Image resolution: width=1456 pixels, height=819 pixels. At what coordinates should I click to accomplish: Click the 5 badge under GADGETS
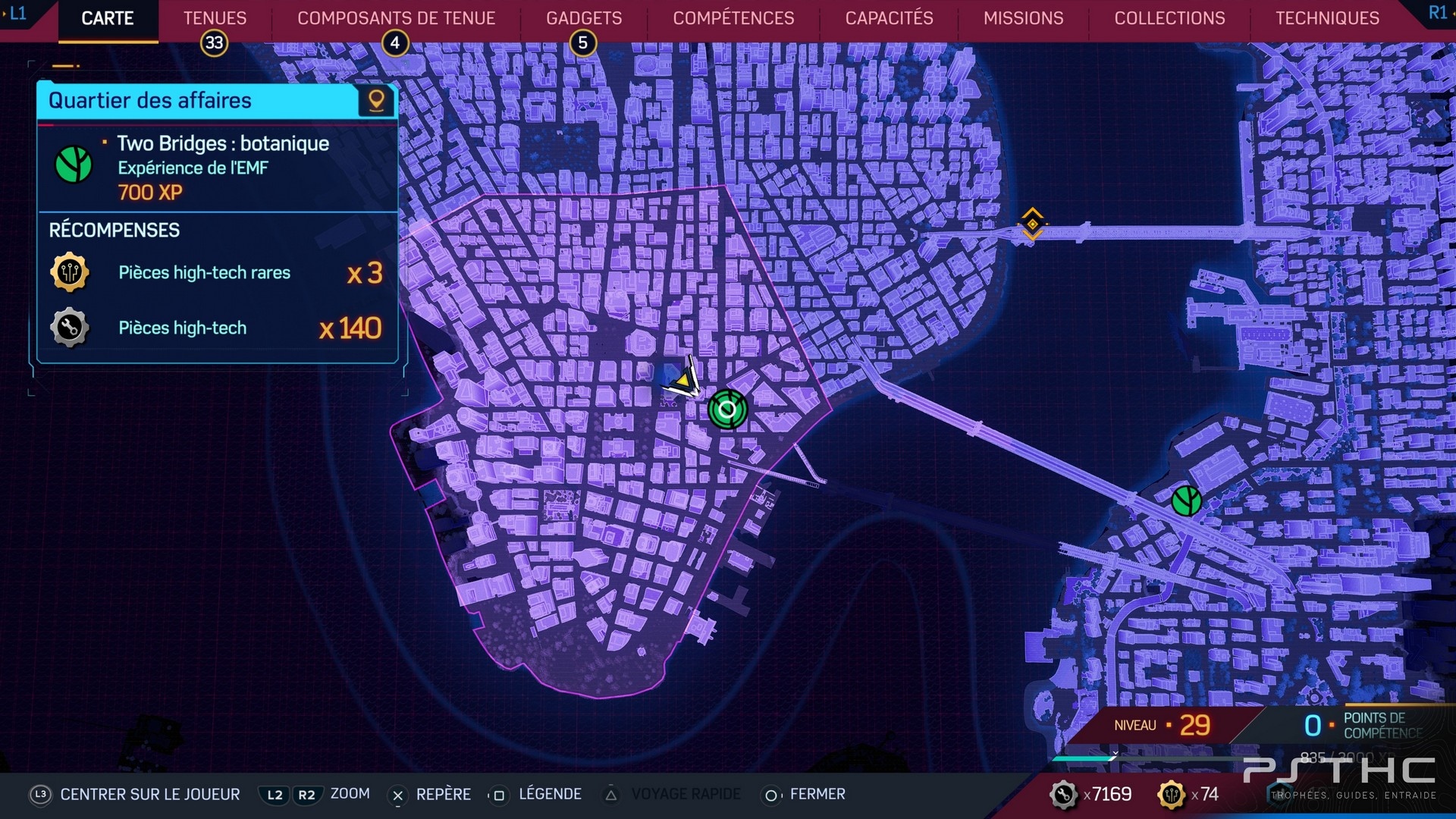tap(583, 43)
